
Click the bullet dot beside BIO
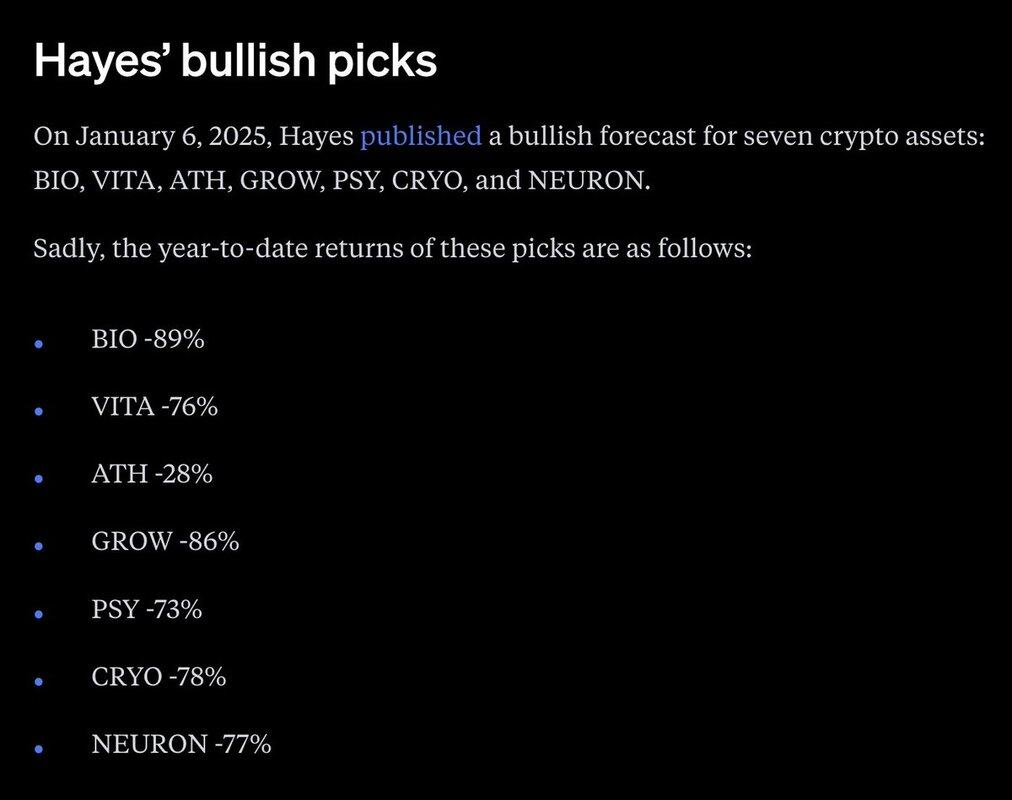point(39,343)
